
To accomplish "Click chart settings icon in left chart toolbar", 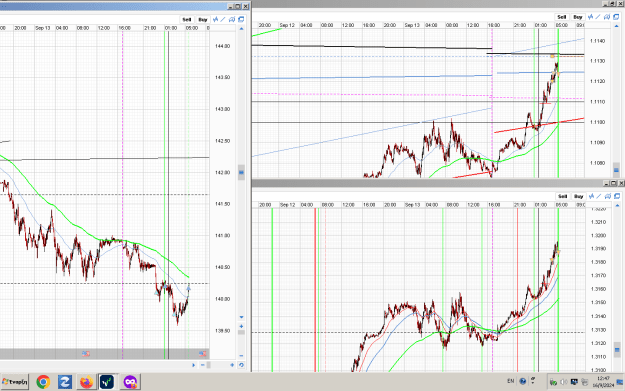I will (x=232, y=19).
